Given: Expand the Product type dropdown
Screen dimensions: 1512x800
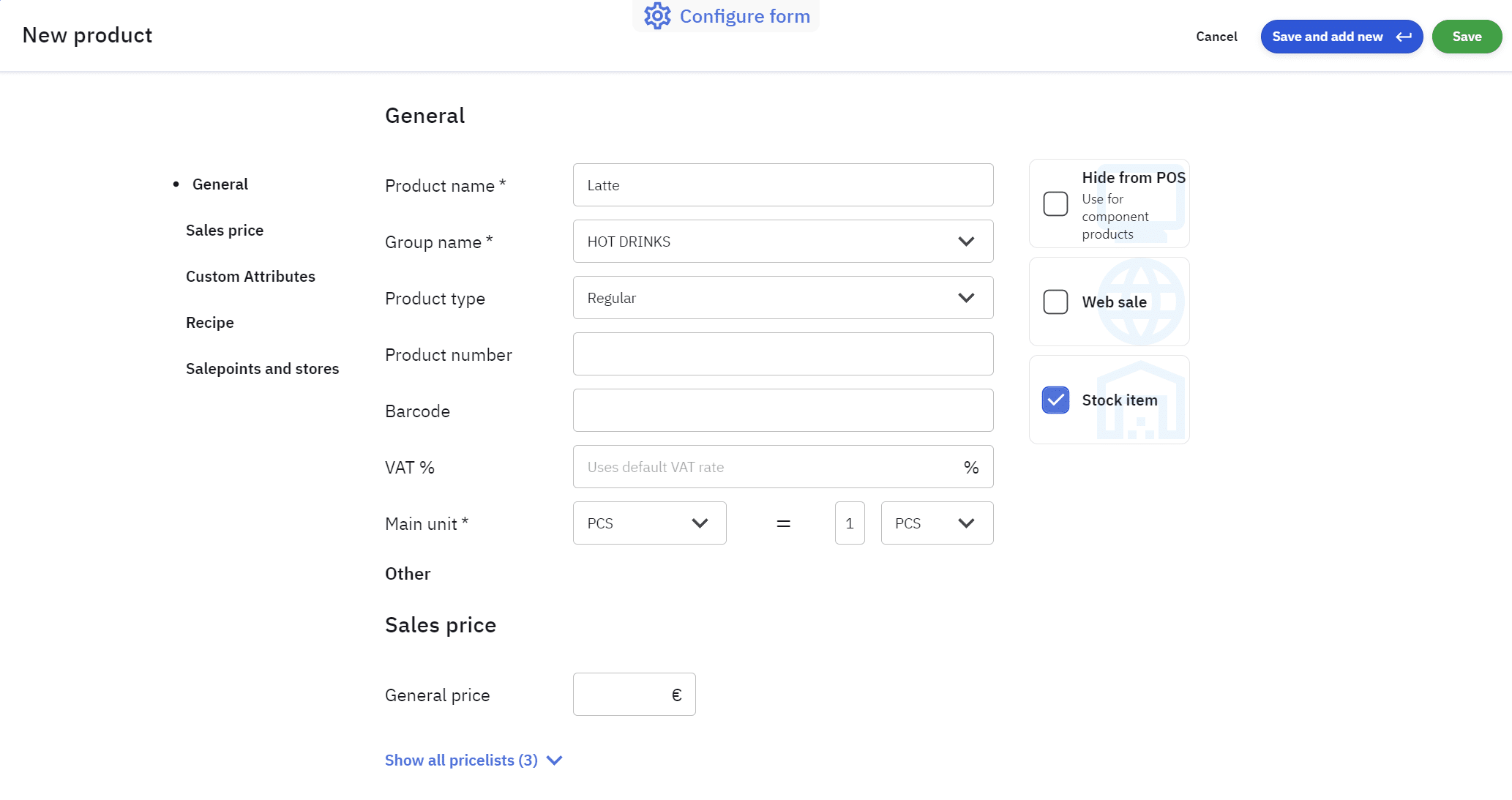Looking at the screenshot, I should coord(782,298).
